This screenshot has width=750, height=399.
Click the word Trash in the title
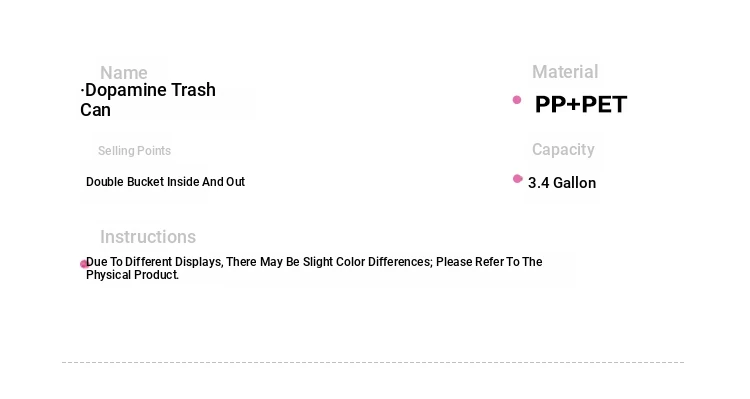(193, 90)
